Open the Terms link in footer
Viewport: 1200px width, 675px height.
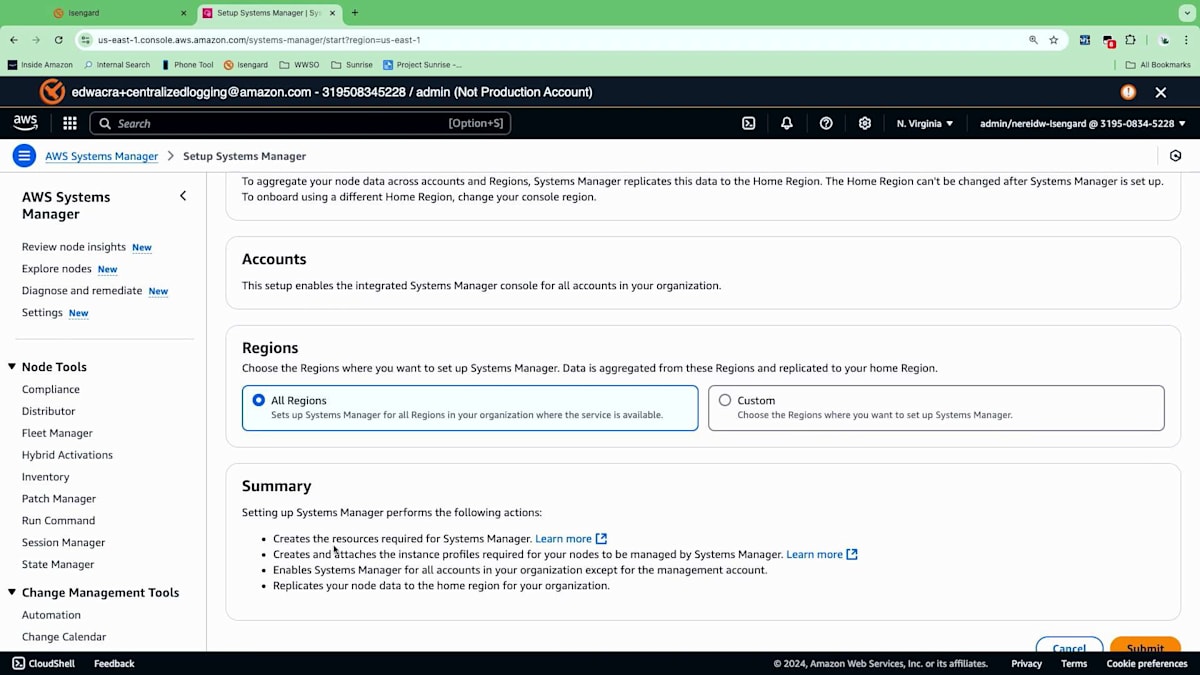(x=1074, y=663)
